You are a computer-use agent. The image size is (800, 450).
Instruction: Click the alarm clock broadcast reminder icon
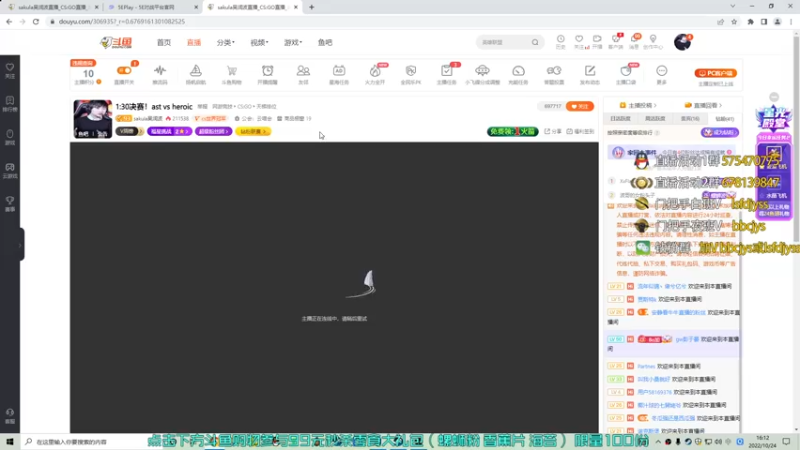pos(267,71)
